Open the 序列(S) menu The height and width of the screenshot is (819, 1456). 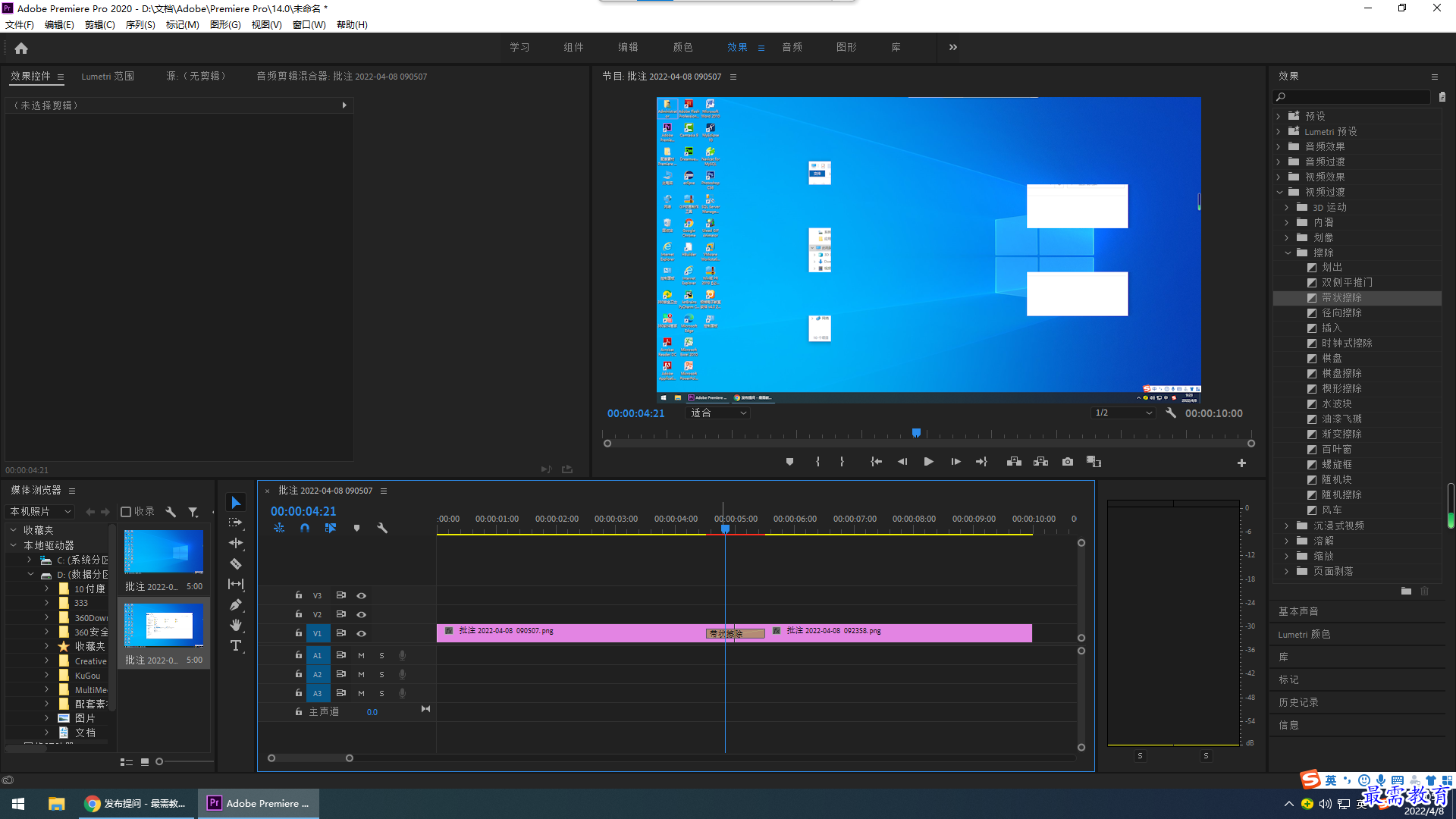tap(140, 25)
